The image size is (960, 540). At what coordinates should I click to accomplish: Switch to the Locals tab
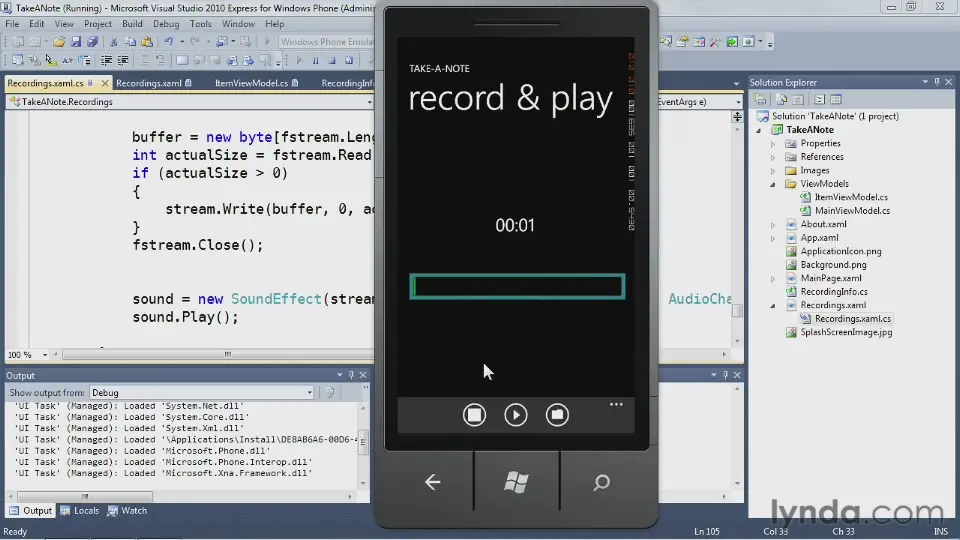(80, 511)
